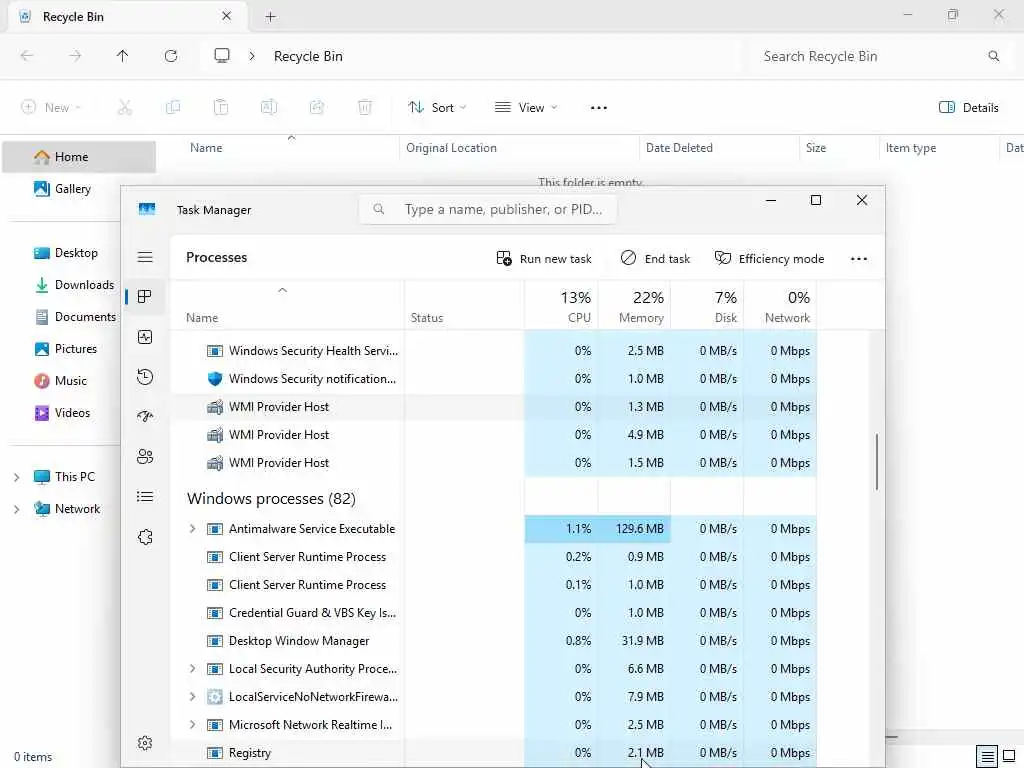Screen dimensions: 1024x768
Task: Expand This PC tree node
Action: tap(16, 477)
